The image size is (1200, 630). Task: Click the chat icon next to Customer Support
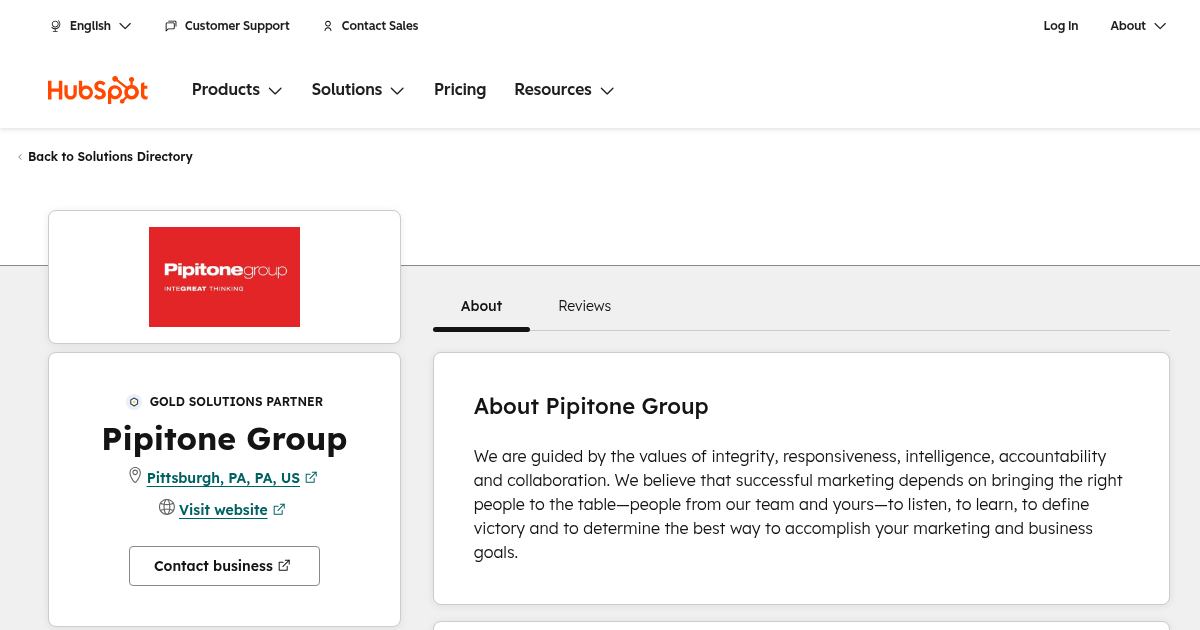point(171,26)
